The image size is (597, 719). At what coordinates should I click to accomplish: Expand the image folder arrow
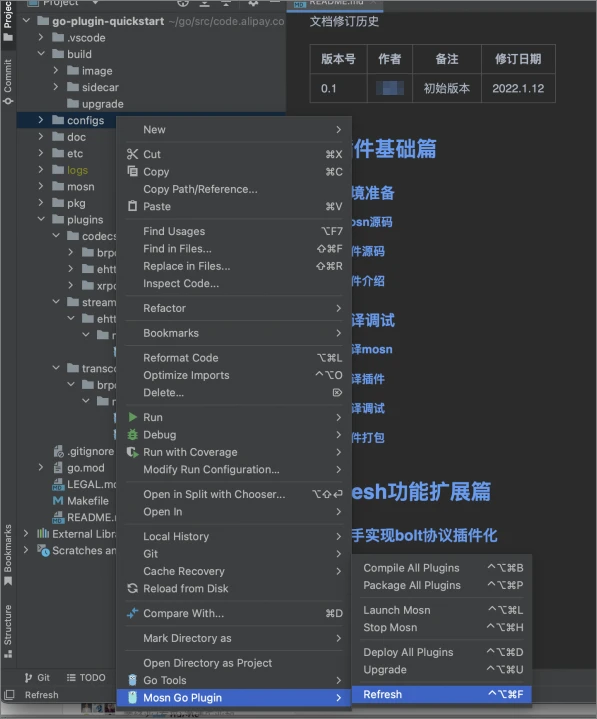click(55, 70)
